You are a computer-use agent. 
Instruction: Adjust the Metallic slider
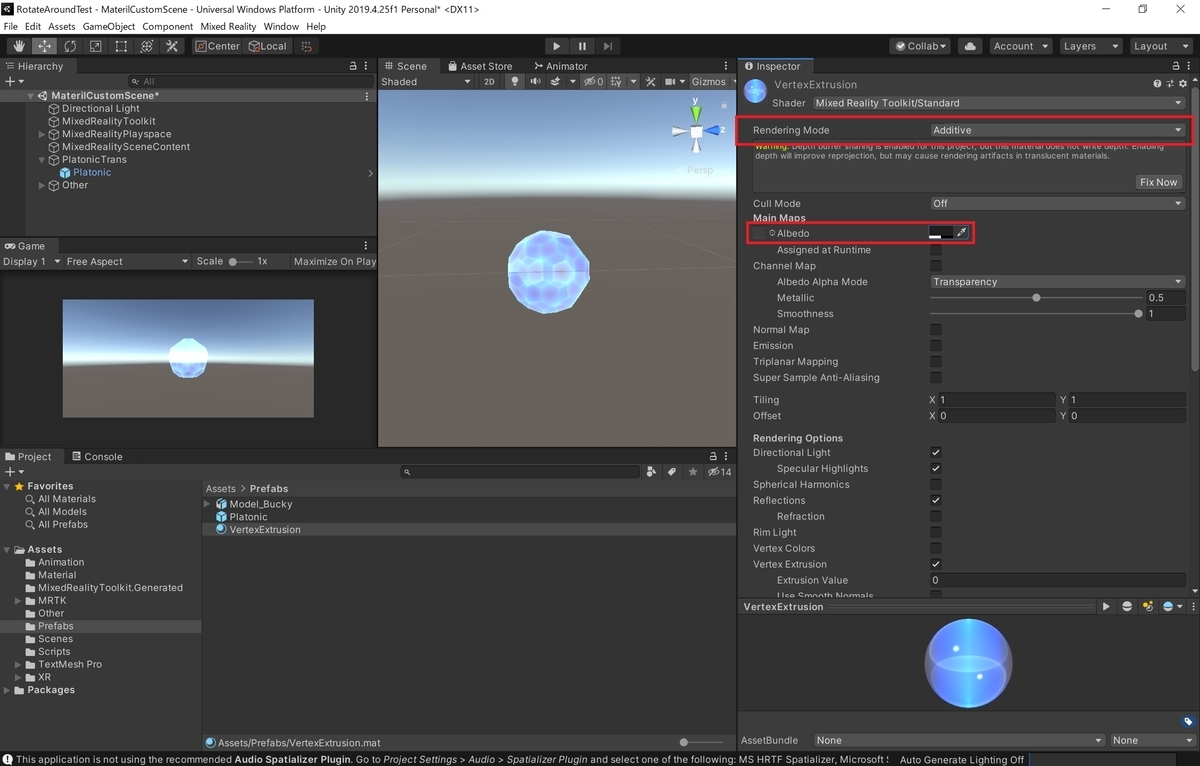coord(1036,298)
